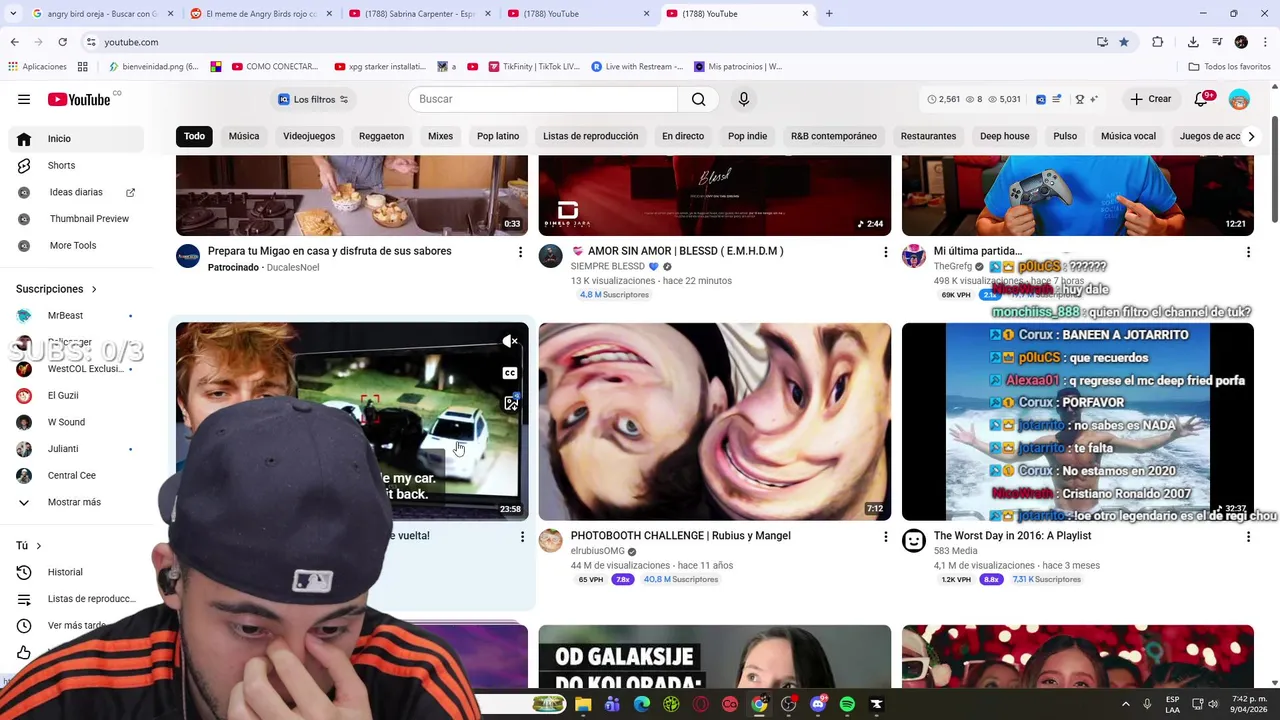The width and height of the screenshot is (1280, 720).
Task: Open Chrome downloads icon
Action: pos(1193,42)
